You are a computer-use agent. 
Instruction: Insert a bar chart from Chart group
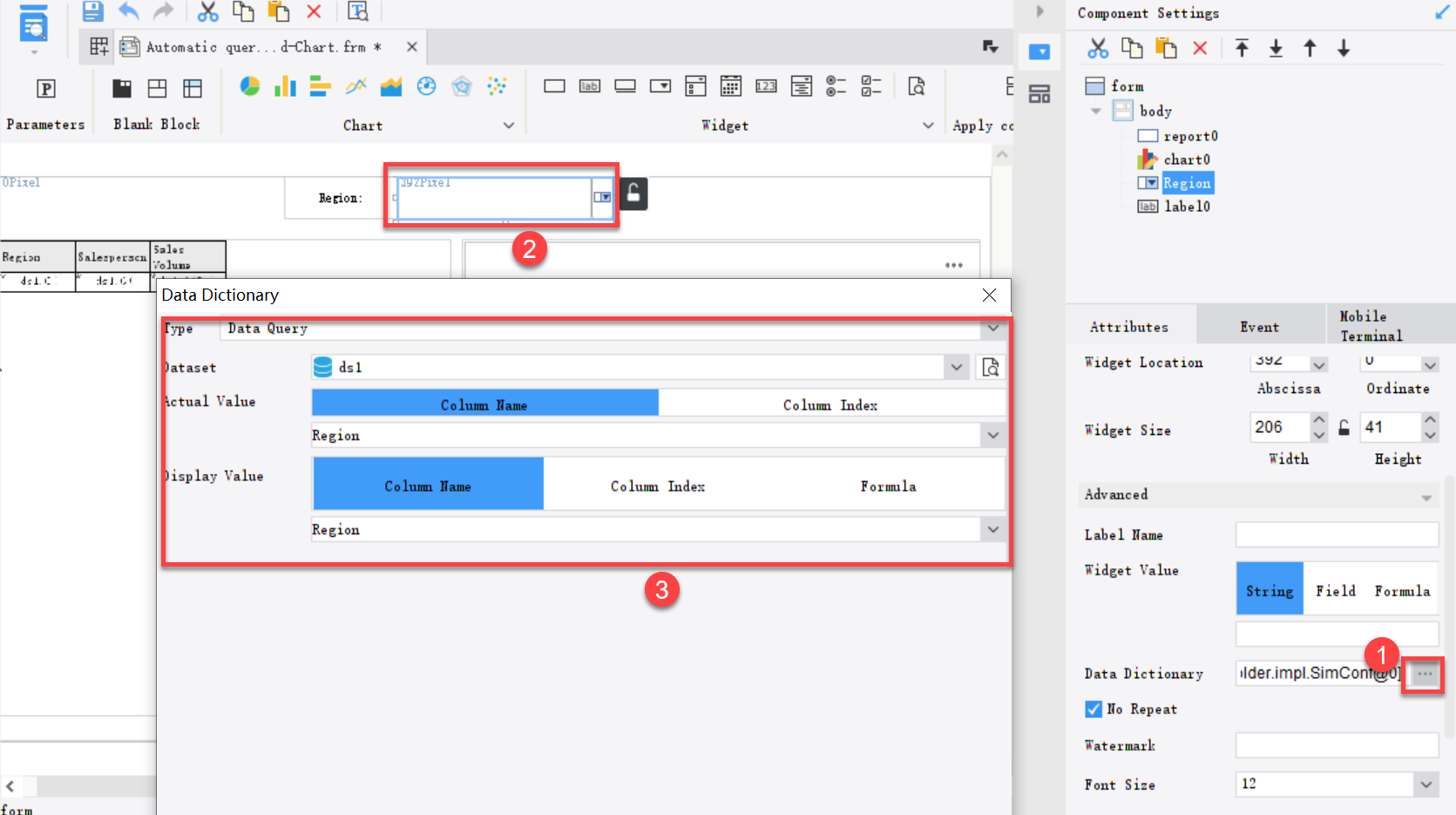(320, 86)
